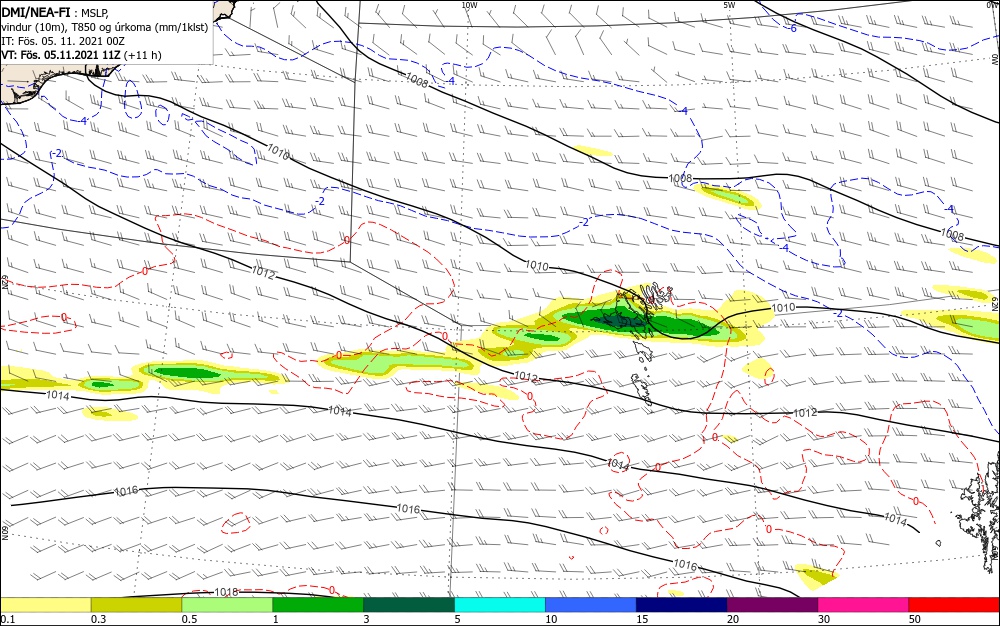The image size is (1000, 626).
Task: Click the olive 0.3 legend color swatch
Action: coord(136,605)
